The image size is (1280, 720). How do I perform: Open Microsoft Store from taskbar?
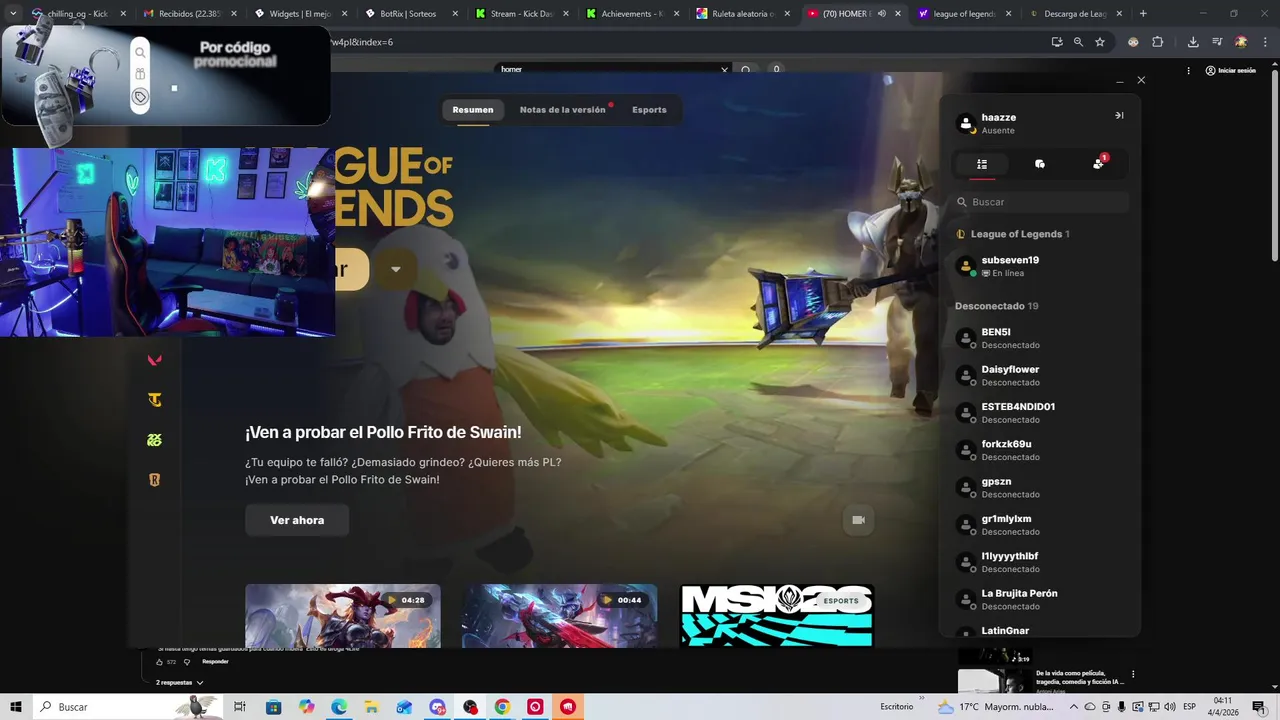[273, 707]
